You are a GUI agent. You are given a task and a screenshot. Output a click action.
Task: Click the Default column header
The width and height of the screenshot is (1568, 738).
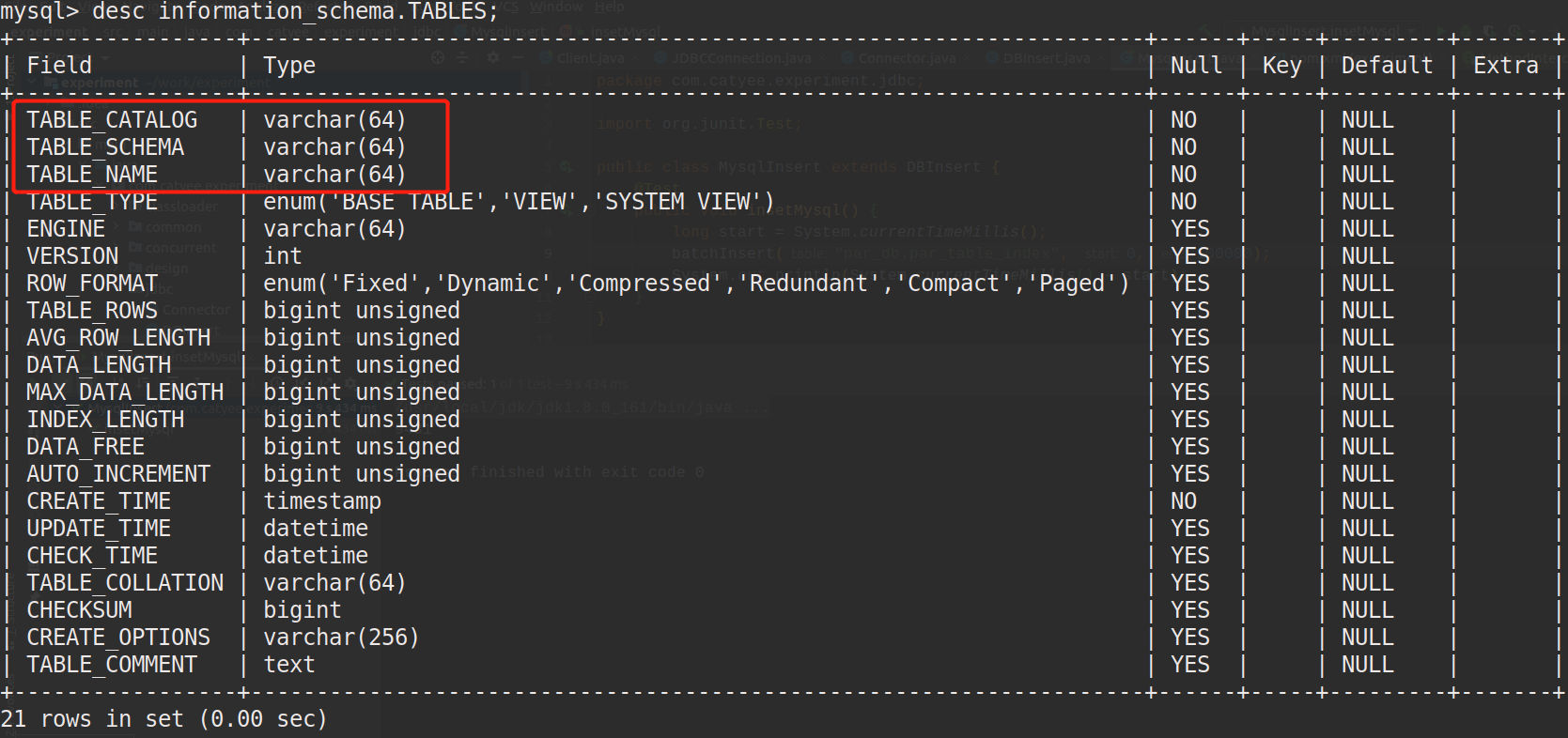point(1387,66)
